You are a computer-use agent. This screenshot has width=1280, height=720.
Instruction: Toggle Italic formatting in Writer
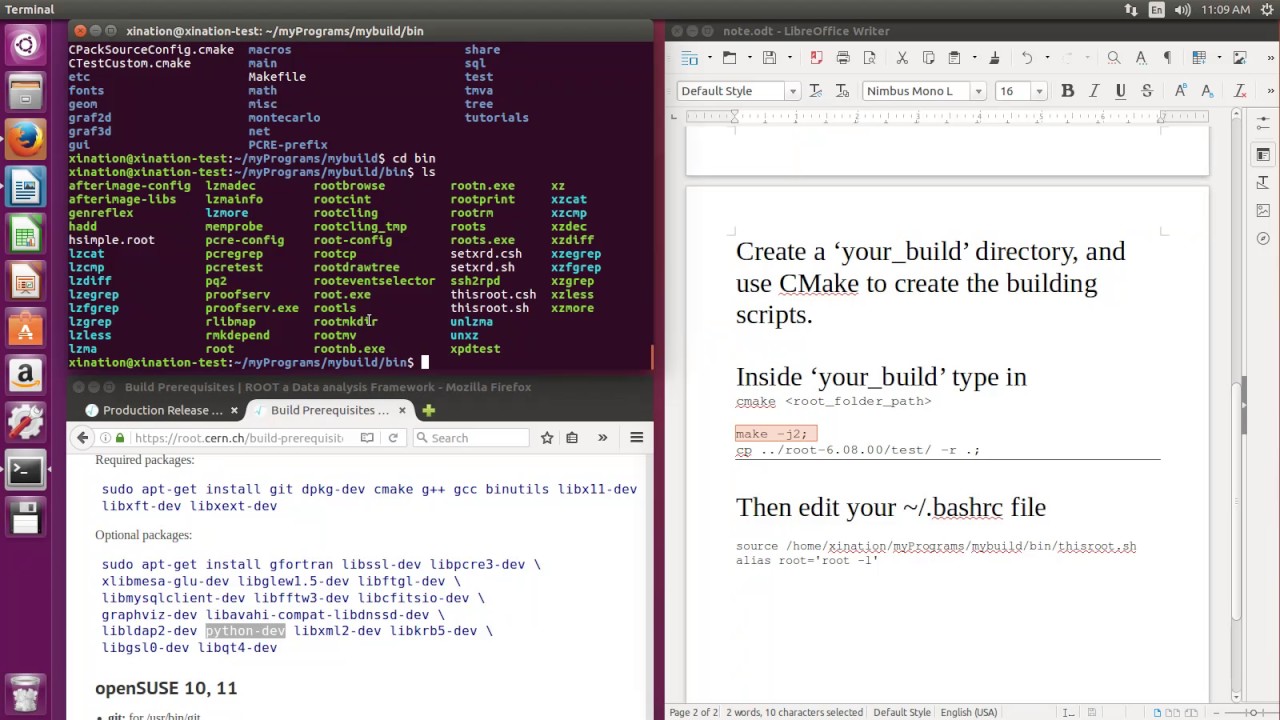[1094, 91]
